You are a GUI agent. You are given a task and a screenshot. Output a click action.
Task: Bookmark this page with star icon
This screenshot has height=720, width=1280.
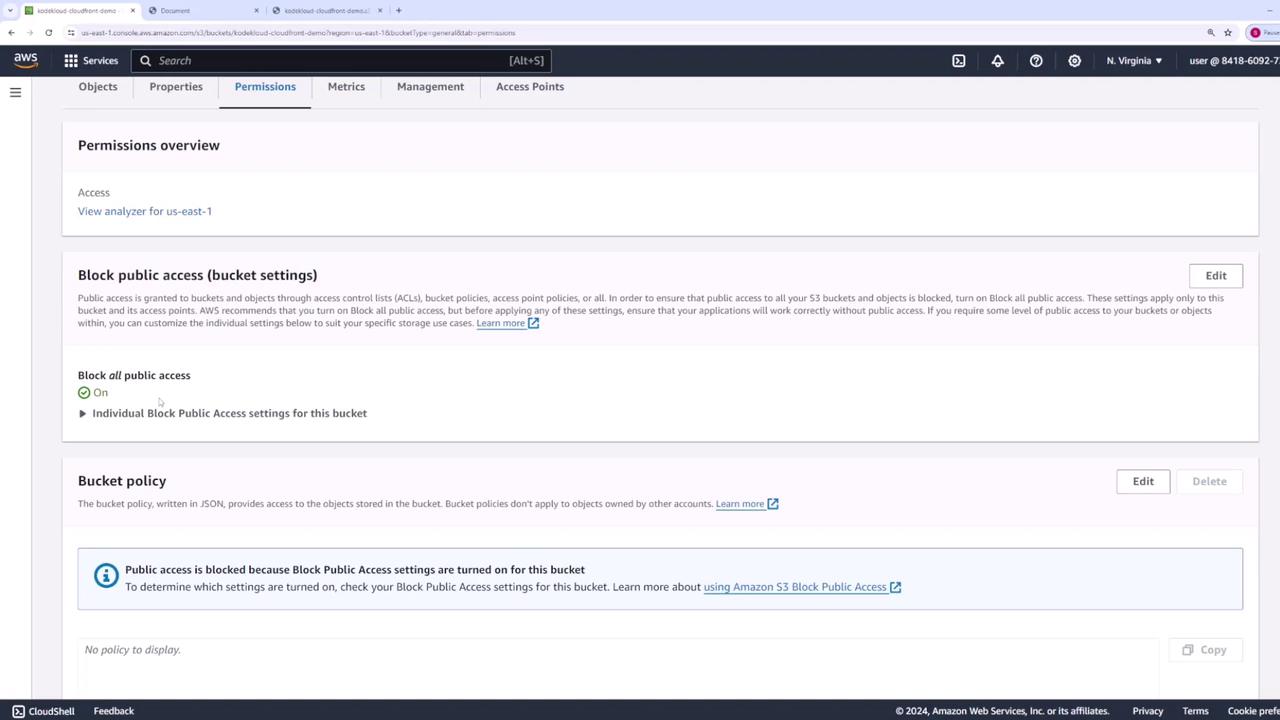pyautogui.click(x=1228, y=33)
